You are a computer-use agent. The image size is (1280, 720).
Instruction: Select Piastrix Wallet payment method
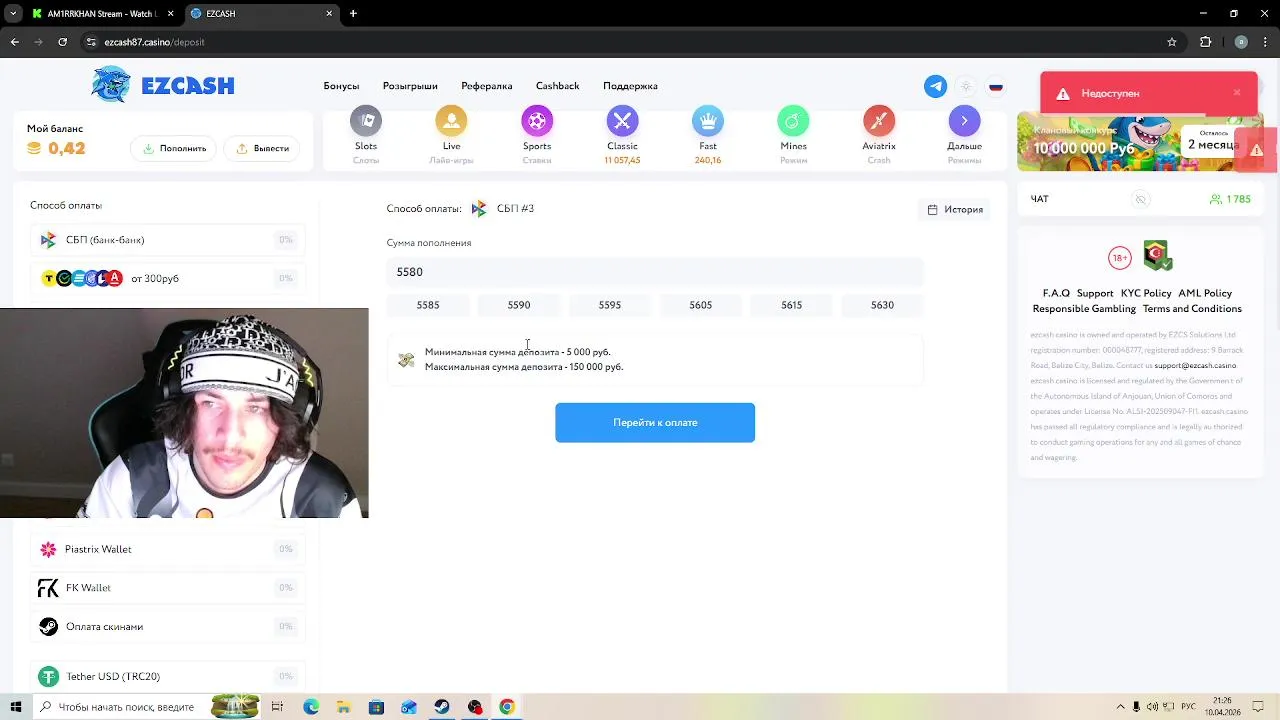pos(167,549)
